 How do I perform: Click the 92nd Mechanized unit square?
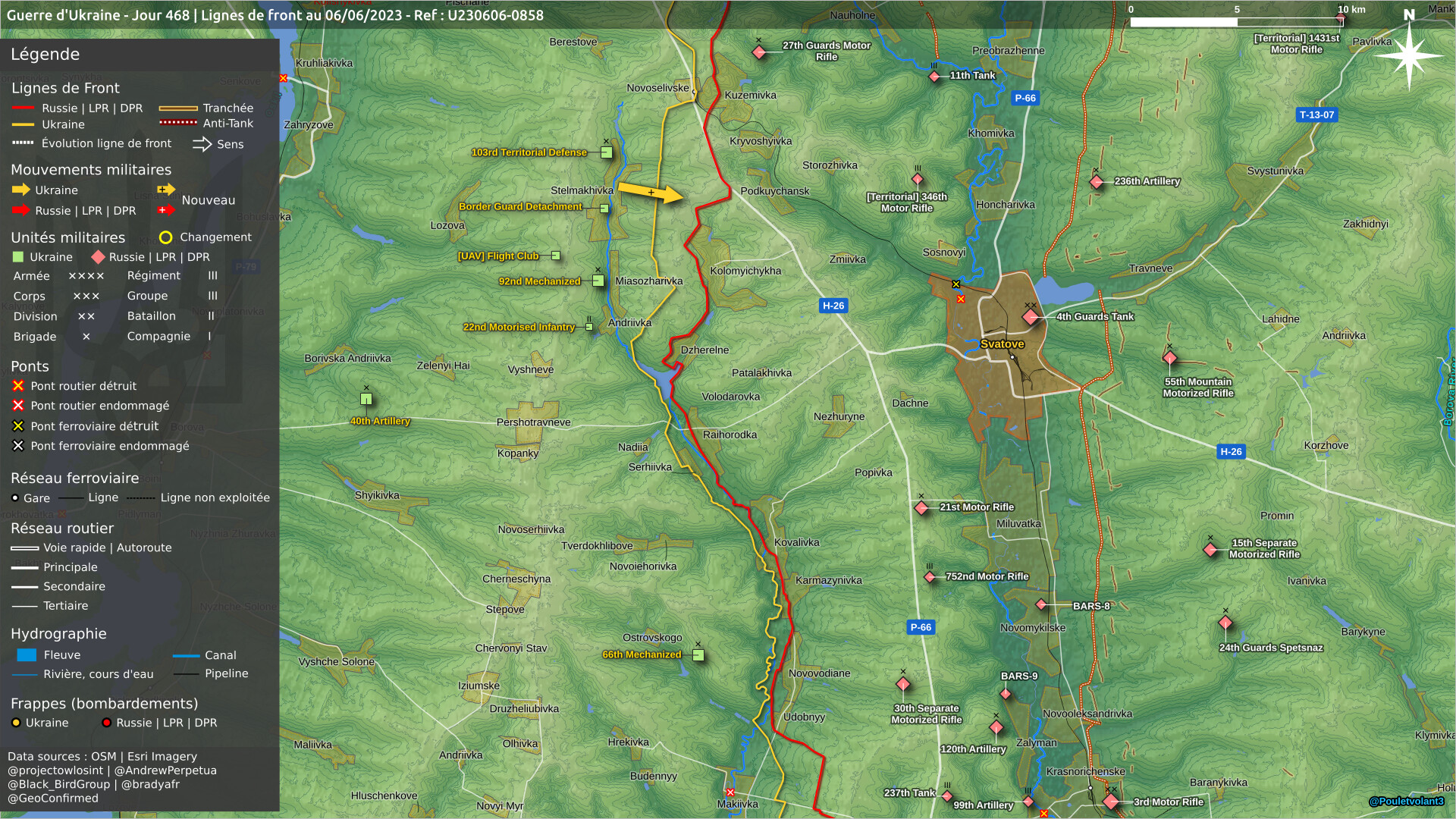coord(598,281)
